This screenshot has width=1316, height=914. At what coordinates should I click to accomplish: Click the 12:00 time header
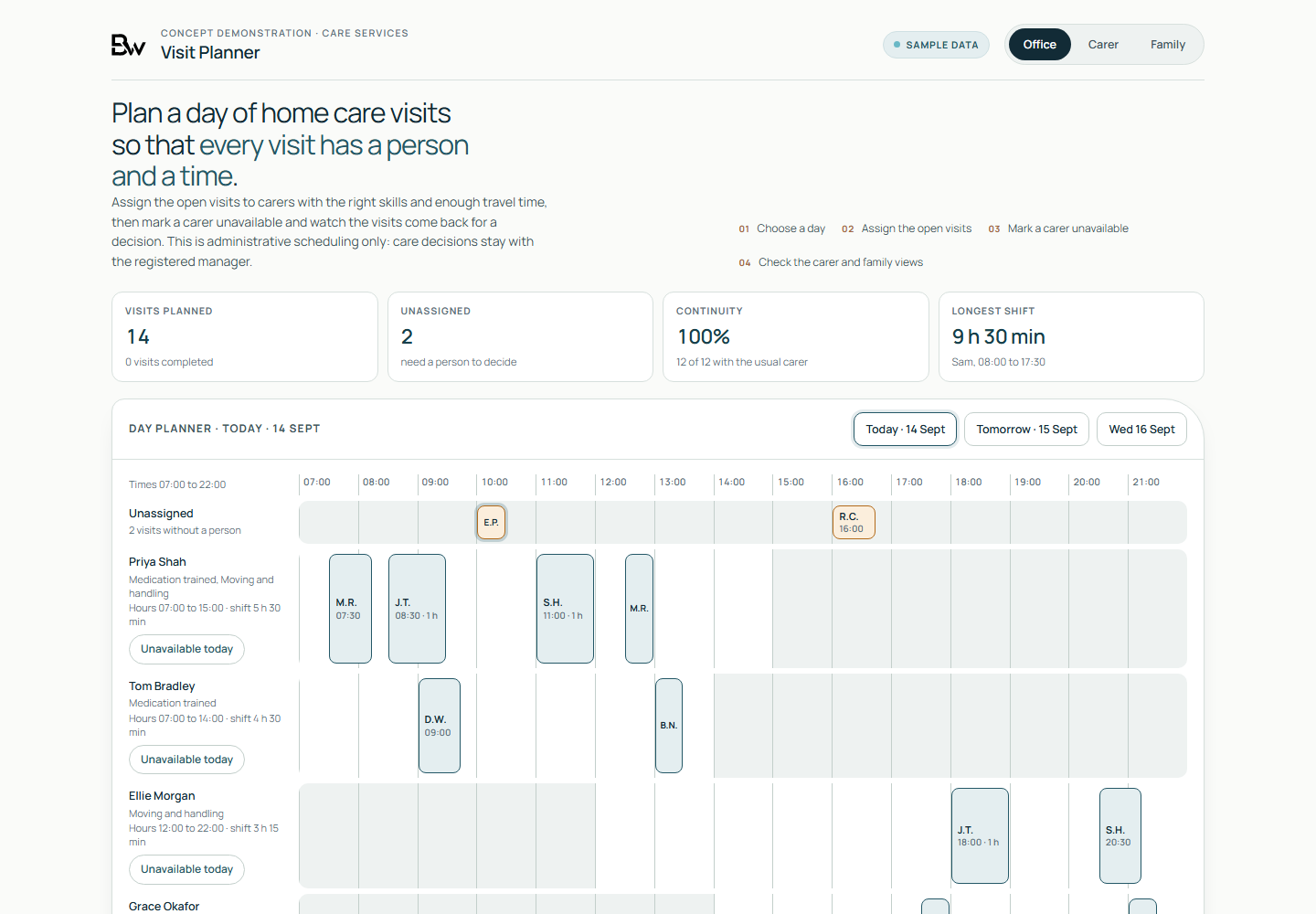pyautogui.click(x=613, y=483)
